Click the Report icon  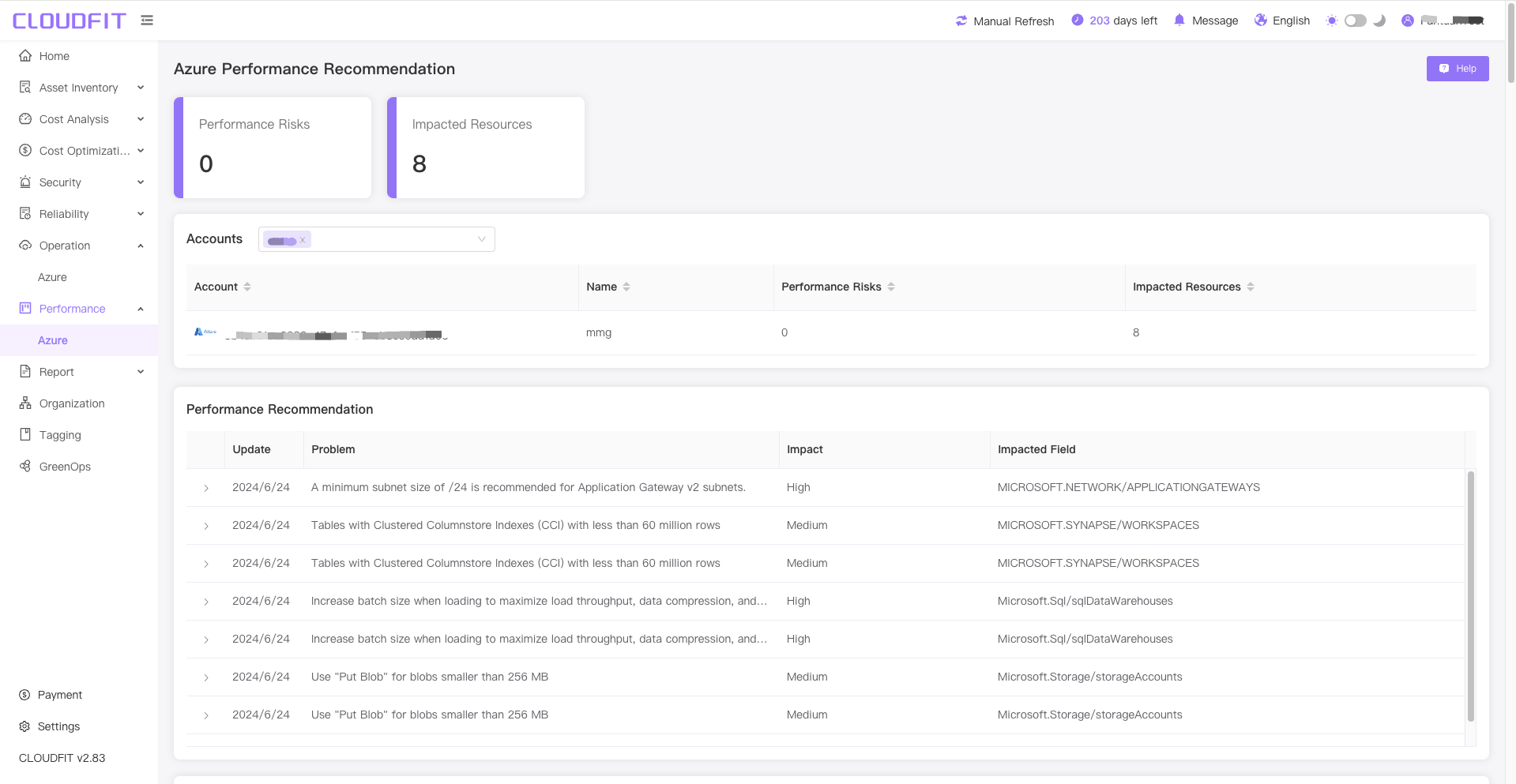25,372
